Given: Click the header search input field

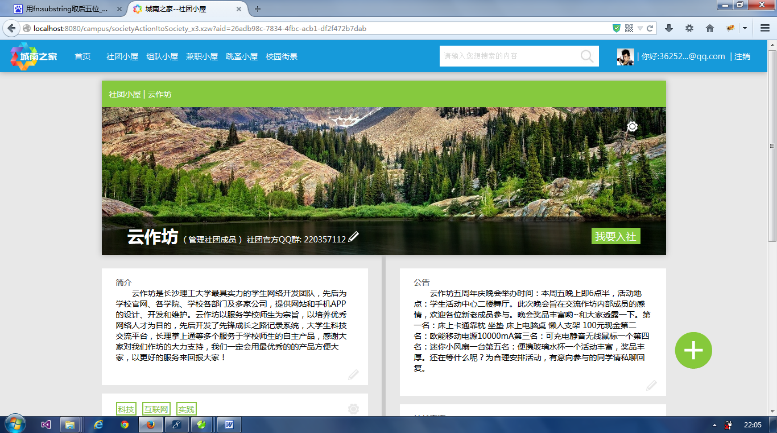Looking at the screenshot, I should coord(508,57).
